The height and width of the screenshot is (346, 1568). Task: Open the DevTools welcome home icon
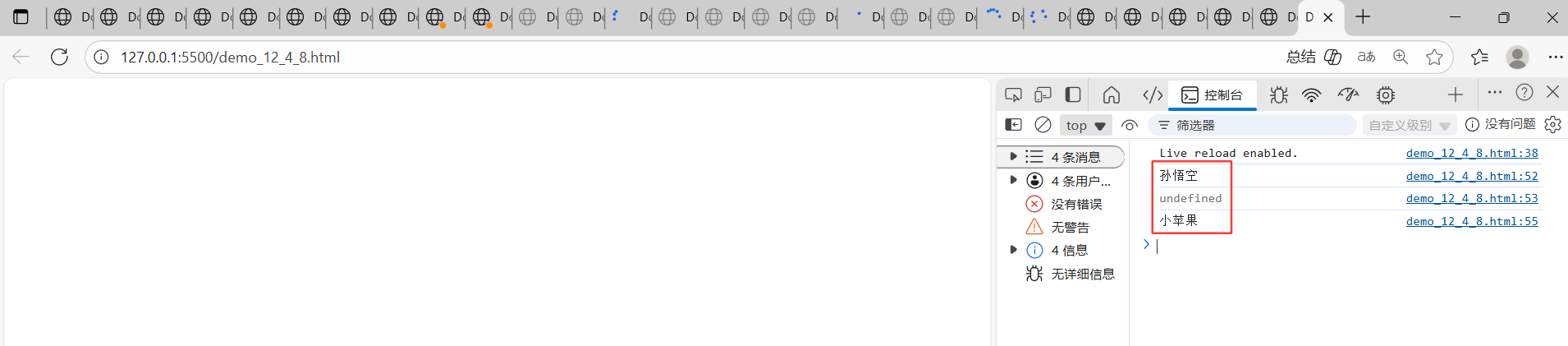(x=1111, y=95)
